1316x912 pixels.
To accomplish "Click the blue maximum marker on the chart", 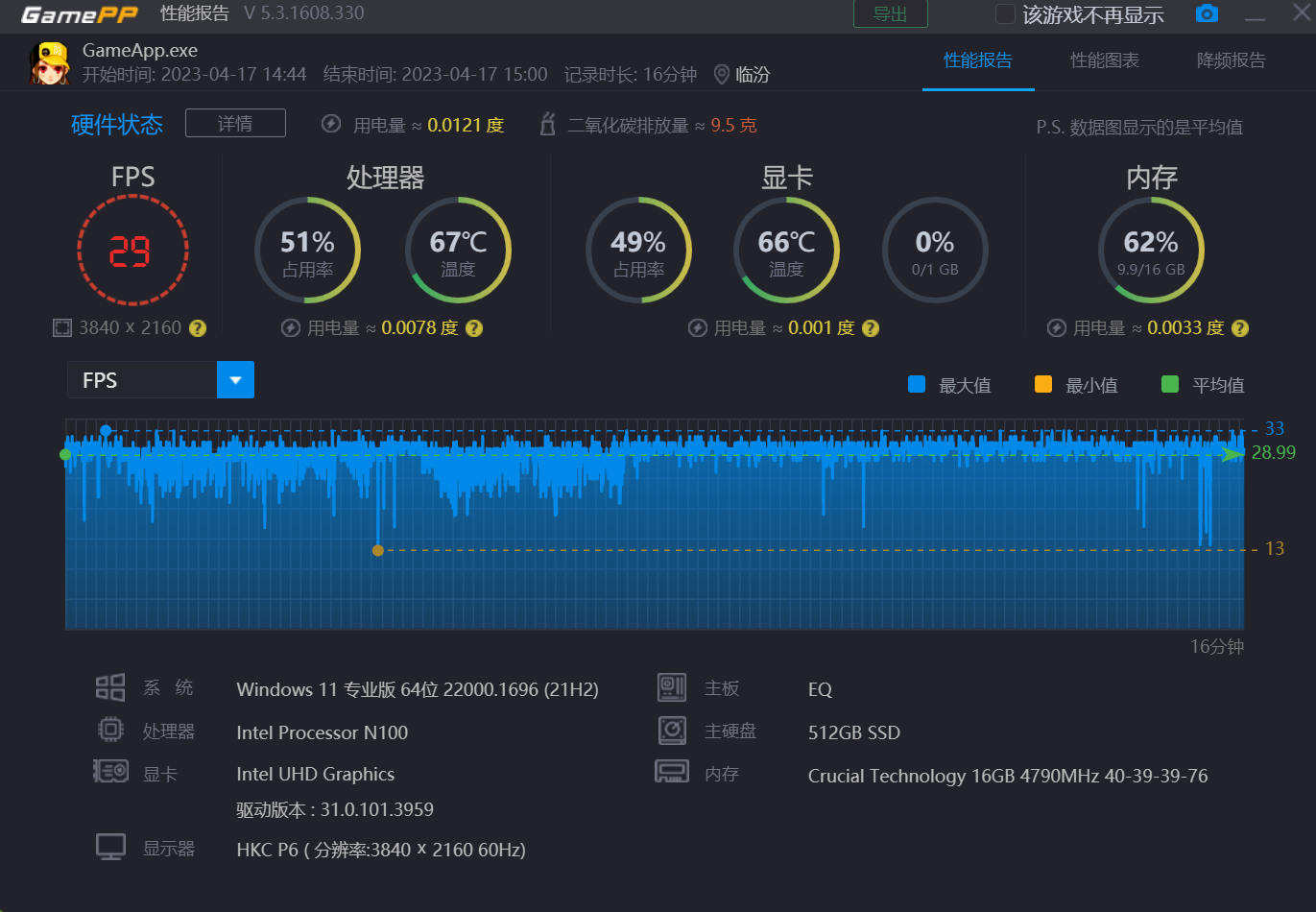I will (x=106, y=430).
